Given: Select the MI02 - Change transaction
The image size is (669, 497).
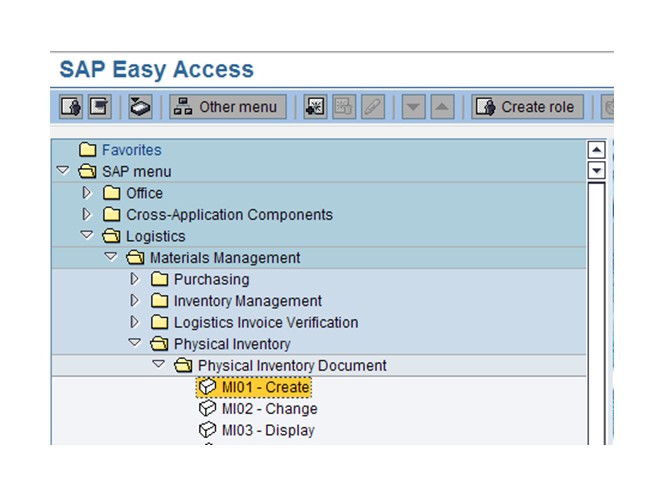Looking at the screenshot, I should [269, 409].
